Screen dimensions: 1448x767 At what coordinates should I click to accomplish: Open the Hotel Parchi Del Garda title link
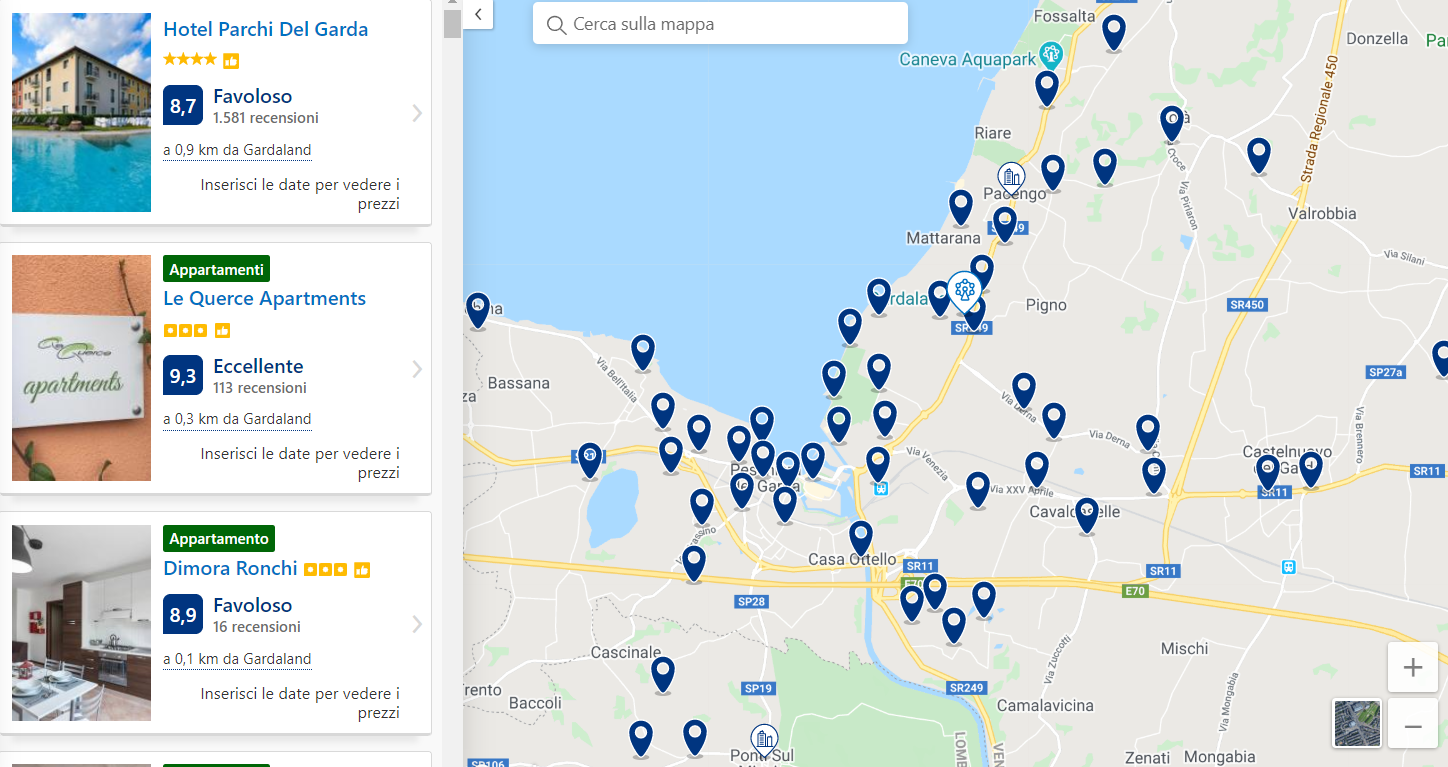[265, 29]
